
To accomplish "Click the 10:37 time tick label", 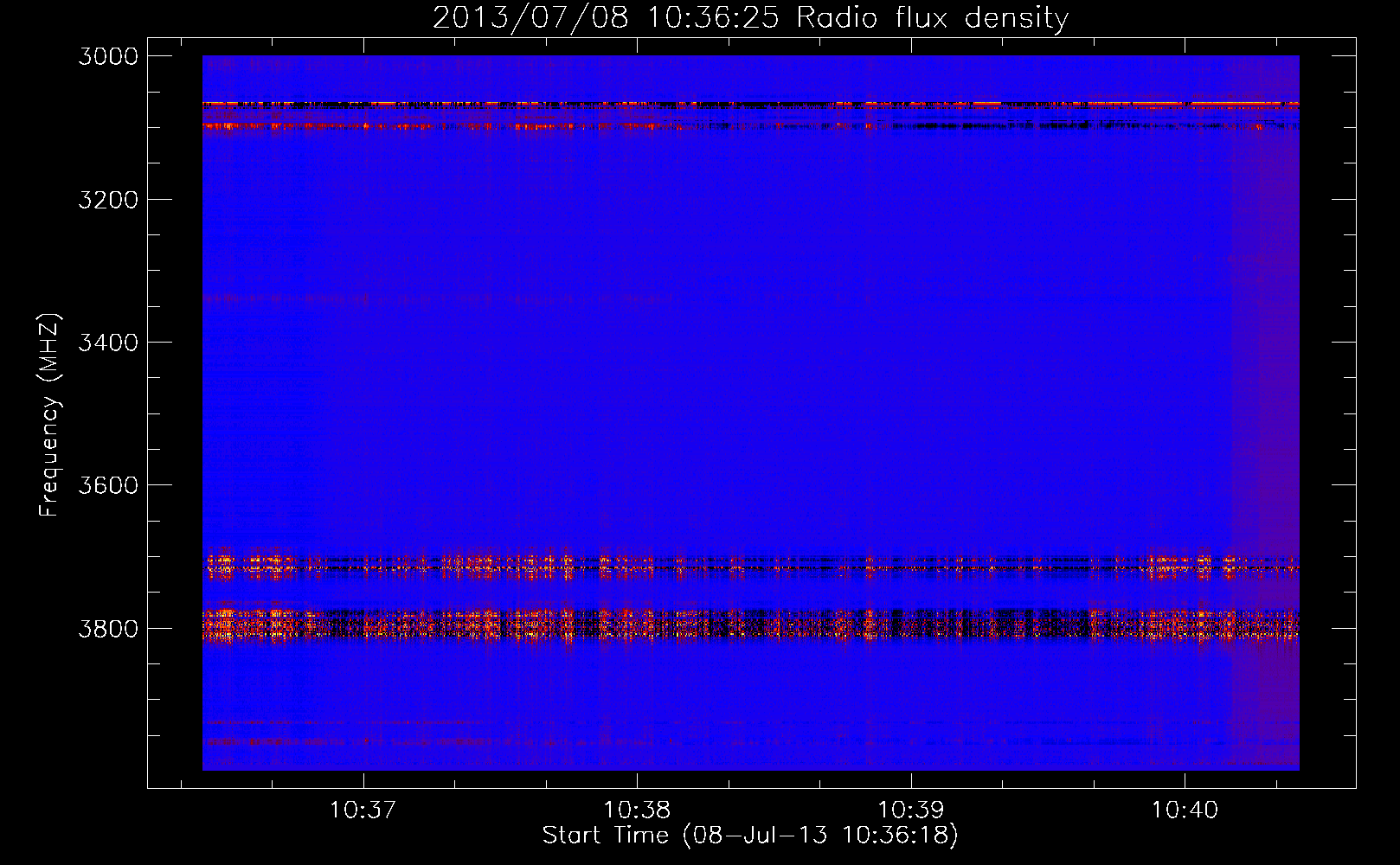I will 363,811.
